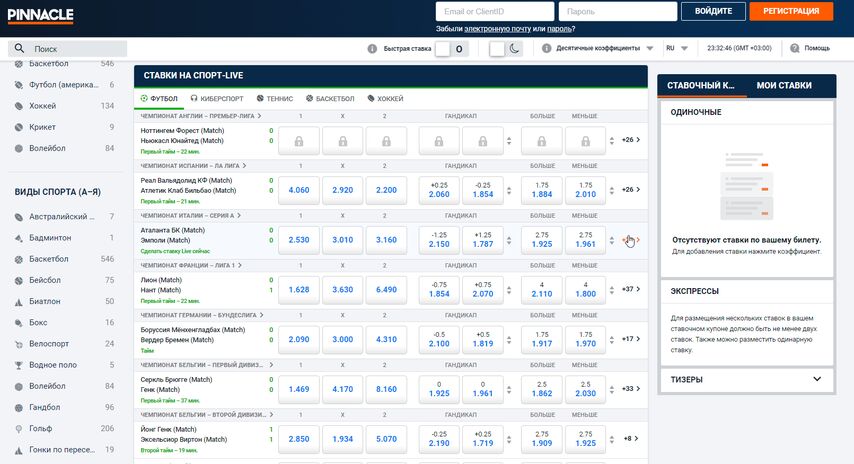Open the RU language dropdown
The width and height of the screenshot is (854, 464).
pyautogui.click(x=677, y=48)
